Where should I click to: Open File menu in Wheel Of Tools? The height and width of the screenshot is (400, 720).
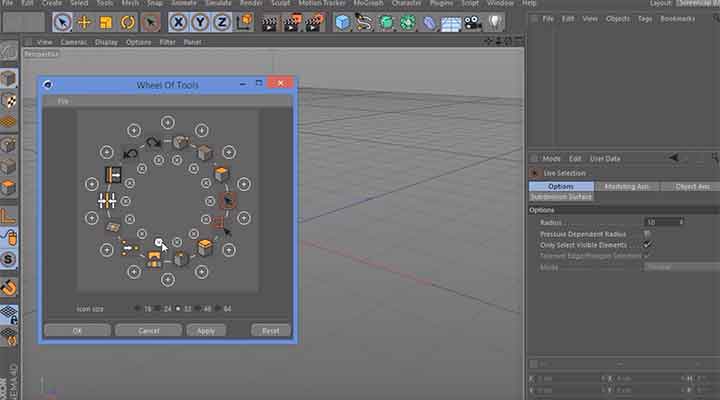coord(63,102)
